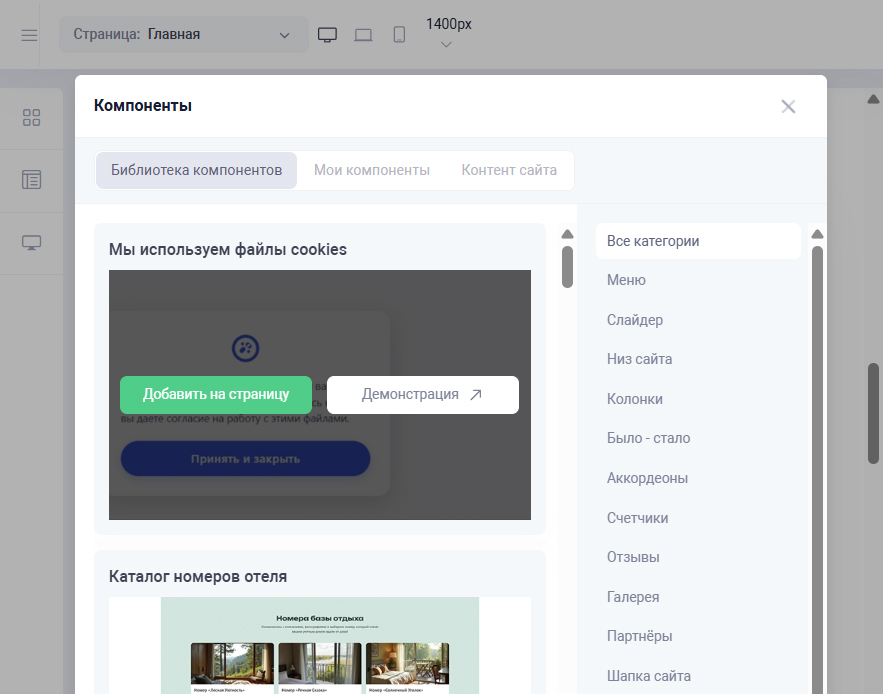883x694 pixels.
Task: Expand the Страница: Главная page dropdown
Action: pos(183,35)
